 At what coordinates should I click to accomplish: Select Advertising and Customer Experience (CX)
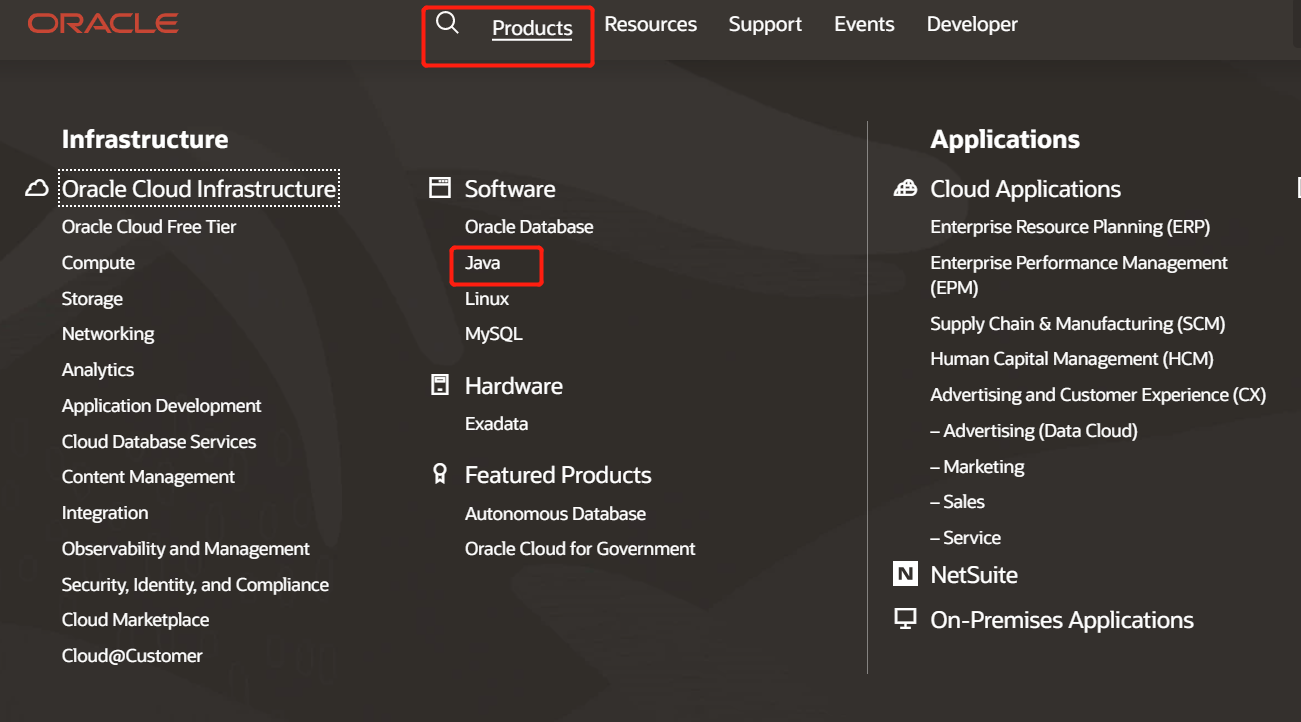1098,395
